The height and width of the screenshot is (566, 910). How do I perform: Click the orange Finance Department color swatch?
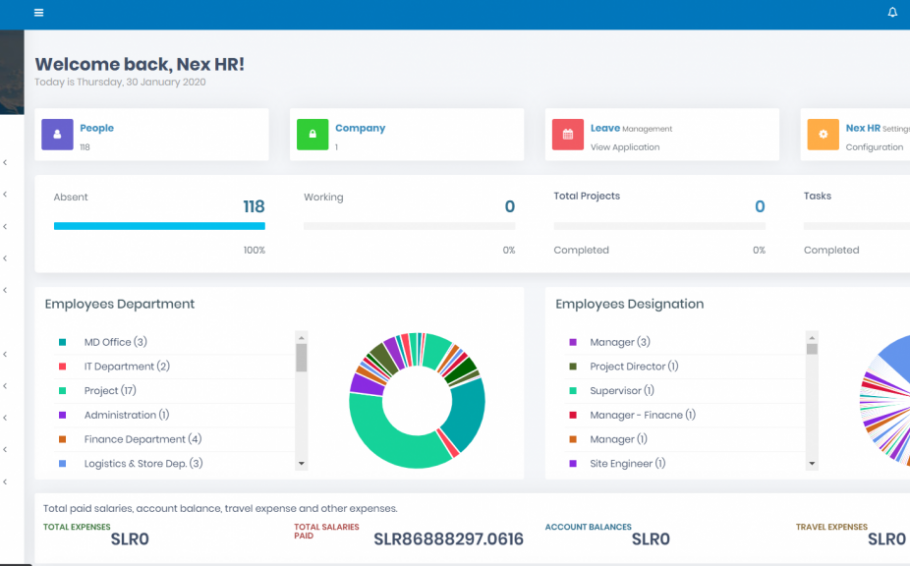62,439
